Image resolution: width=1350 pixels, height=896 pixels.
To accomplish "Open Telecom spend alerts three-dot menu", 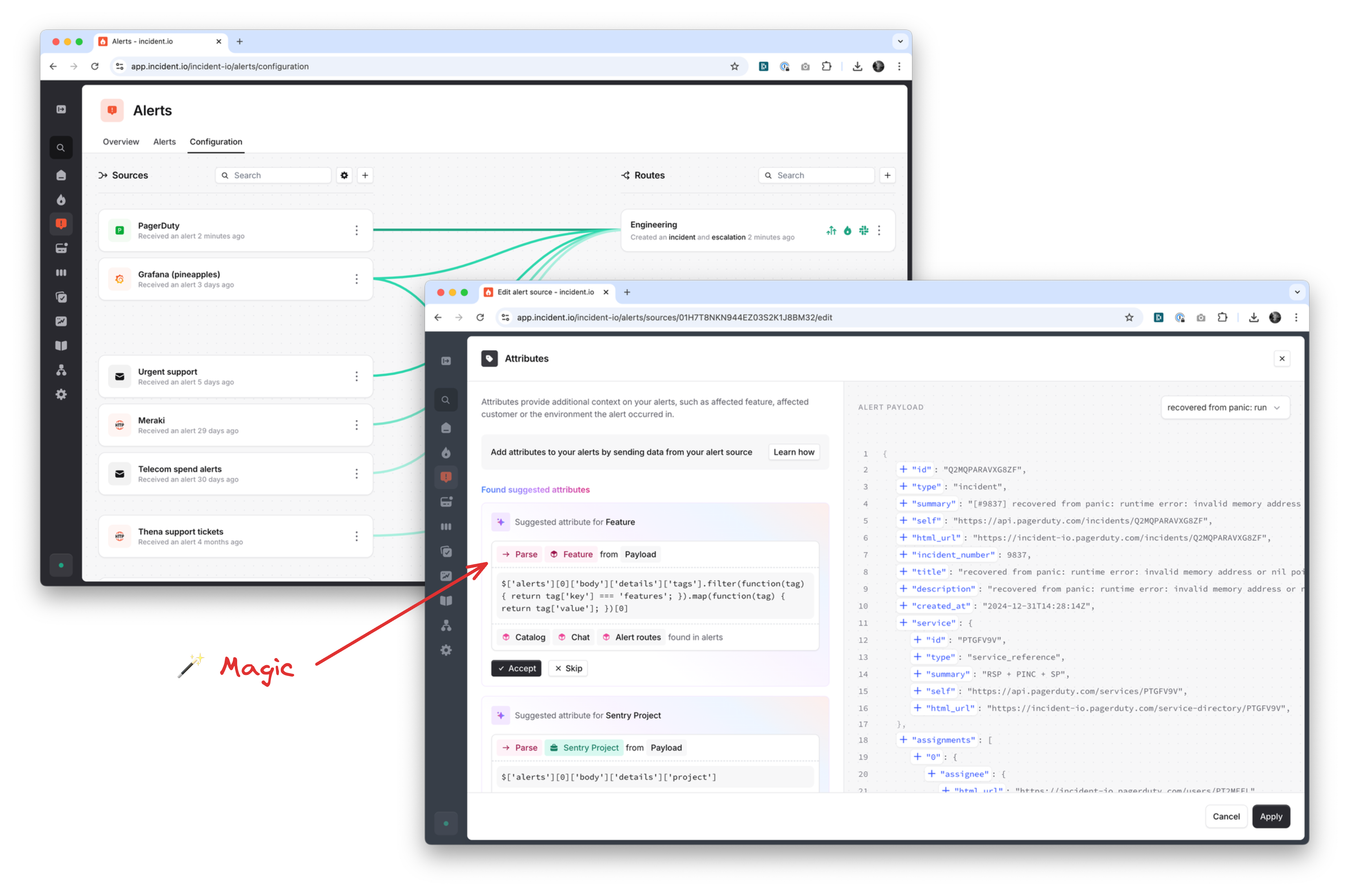I will tap(357, 474).
